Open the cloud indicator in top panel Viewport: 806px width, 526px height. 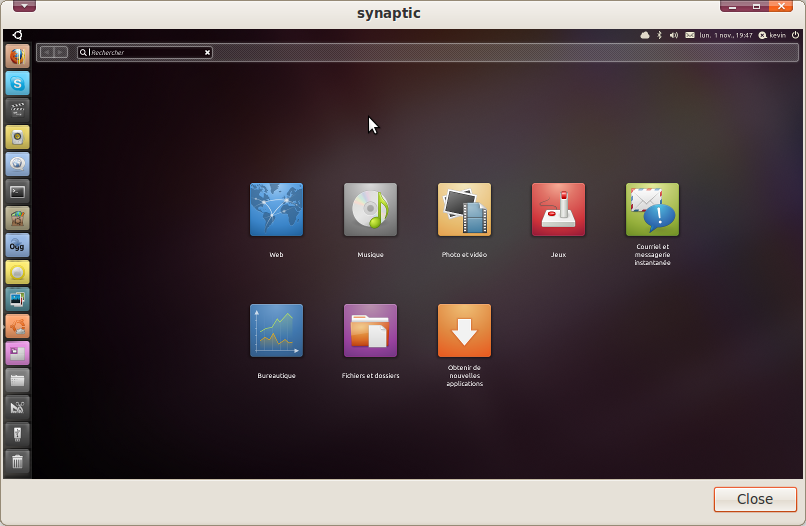645,35
